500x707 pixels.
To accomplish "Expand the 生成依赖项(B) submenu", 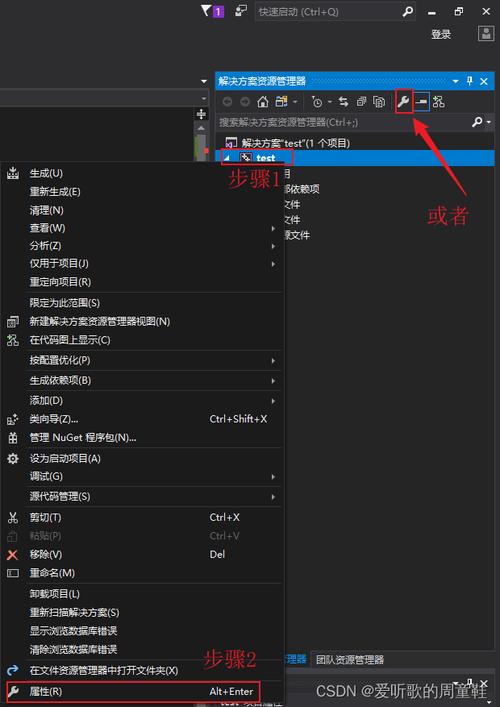I will (142, 381).
